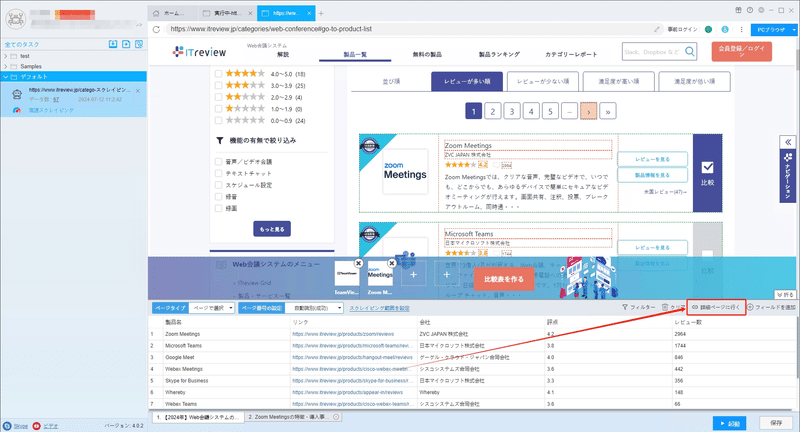Click the speedometer icon next to 高速スクレイピング

[17, 110]
